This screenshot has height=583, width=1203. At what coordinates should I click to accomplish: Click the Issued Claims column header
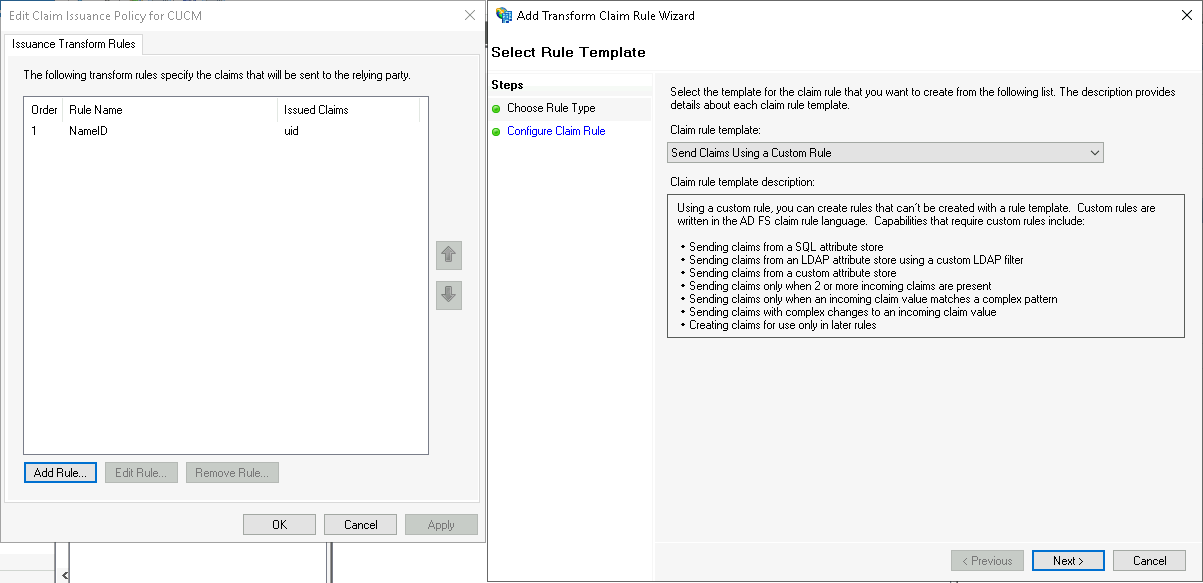coord(347,110)
